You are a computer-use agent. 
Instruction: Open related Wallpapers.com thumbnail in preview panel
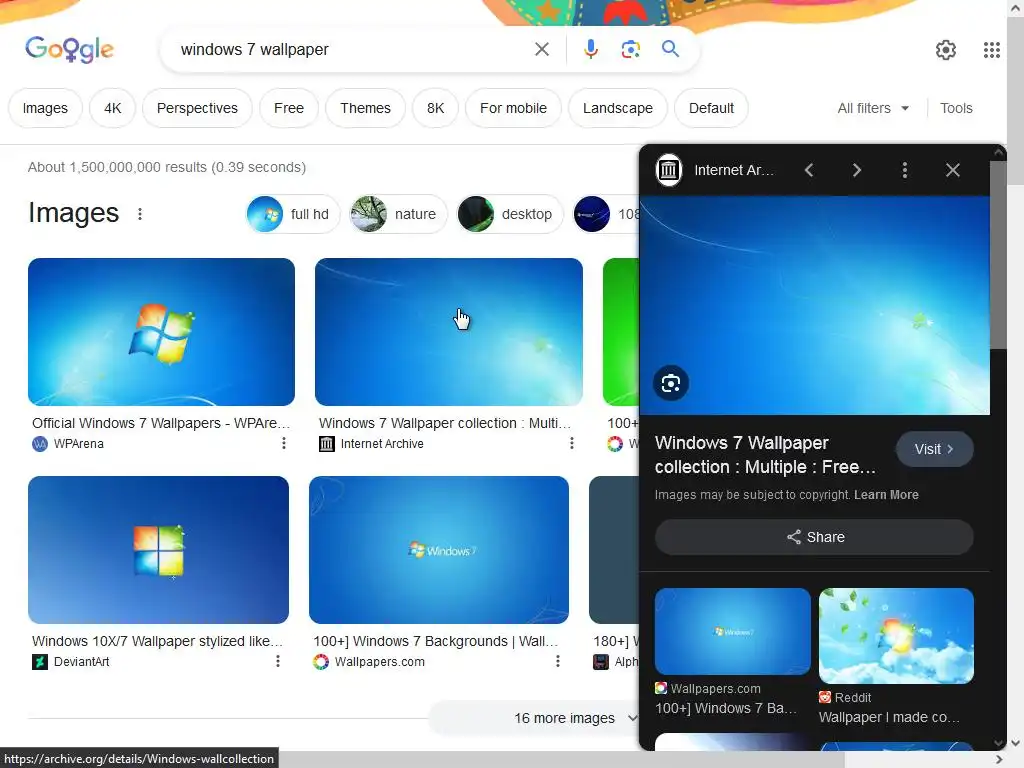(x=732, y=631)
